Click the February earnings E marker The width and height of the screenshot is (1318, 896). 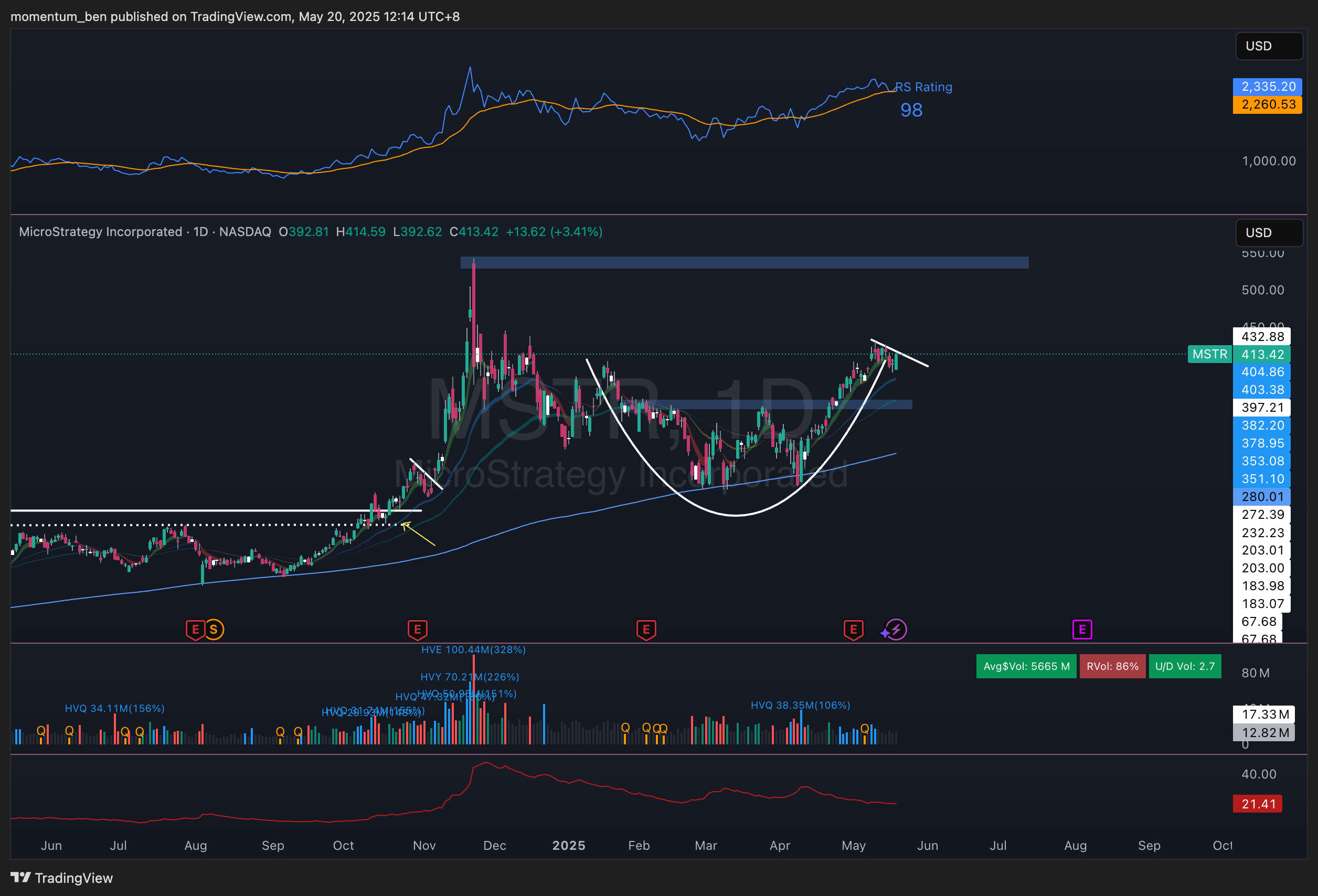[x=646, y=630]
